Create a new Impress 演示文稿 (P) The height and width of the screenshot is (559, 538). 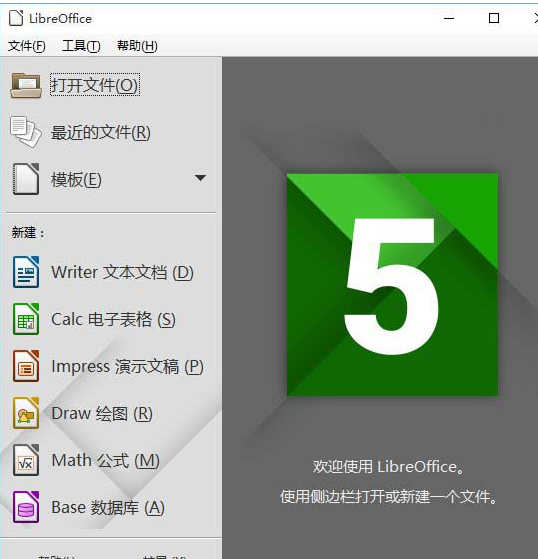click(x=127, y=366)
